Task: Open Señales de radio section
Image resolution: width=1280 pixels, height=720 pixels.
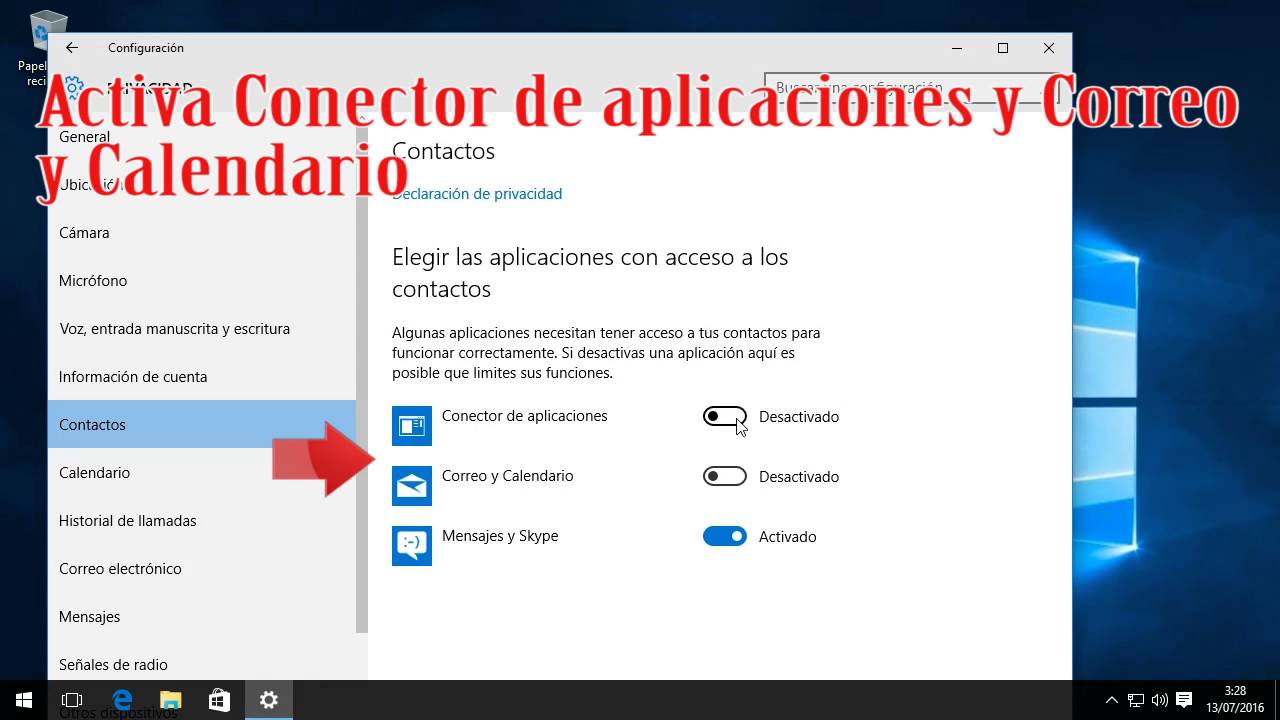Action: click(201, 665)
